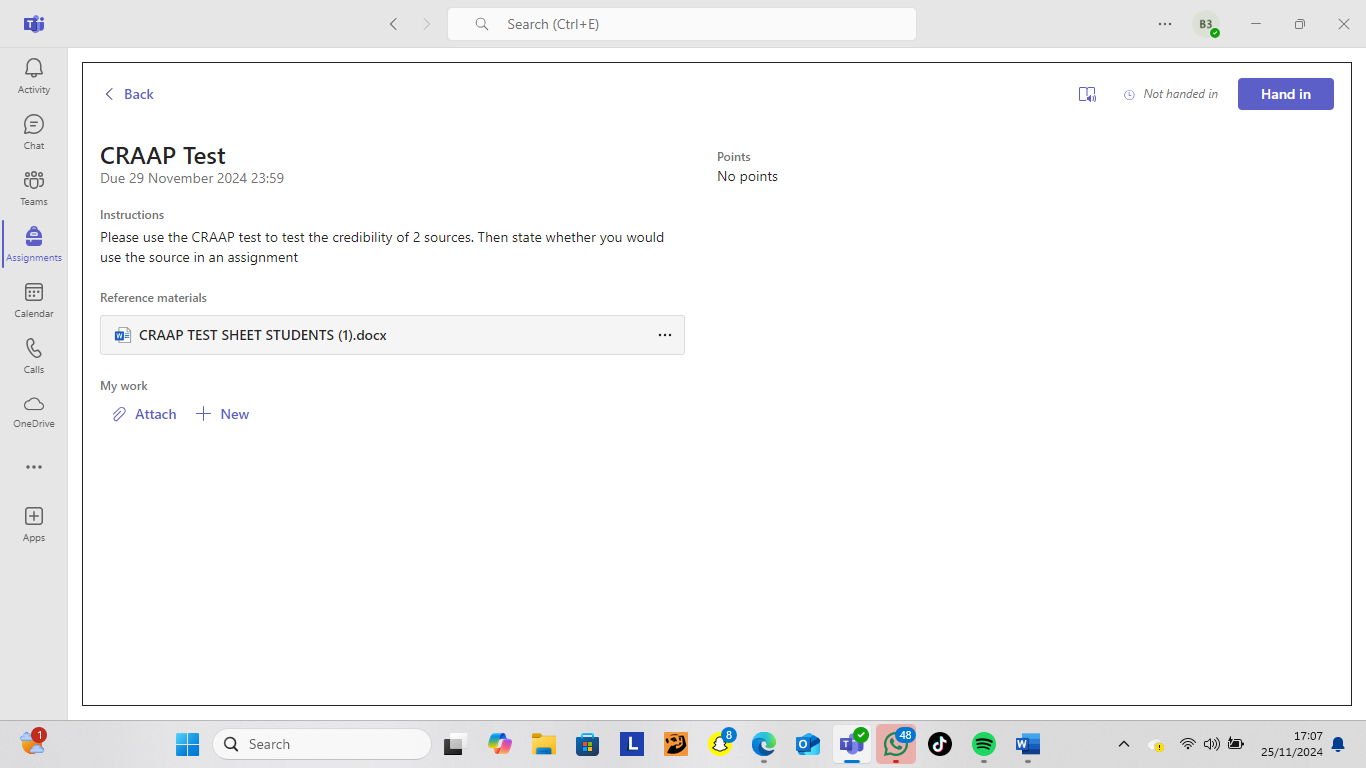
Task: Open File Explorer from the taskbar
Action: [x=543, y=744]
